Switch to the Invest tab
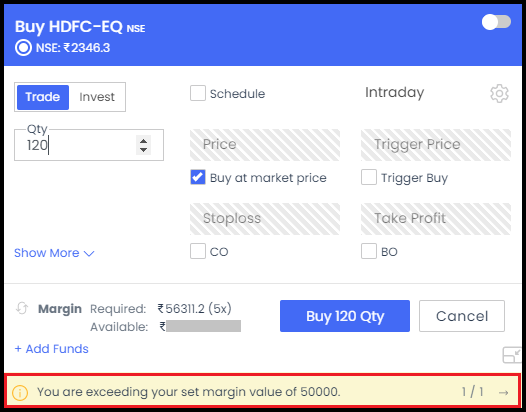Viewport: 526px width, 412px height. pos(97,97)
